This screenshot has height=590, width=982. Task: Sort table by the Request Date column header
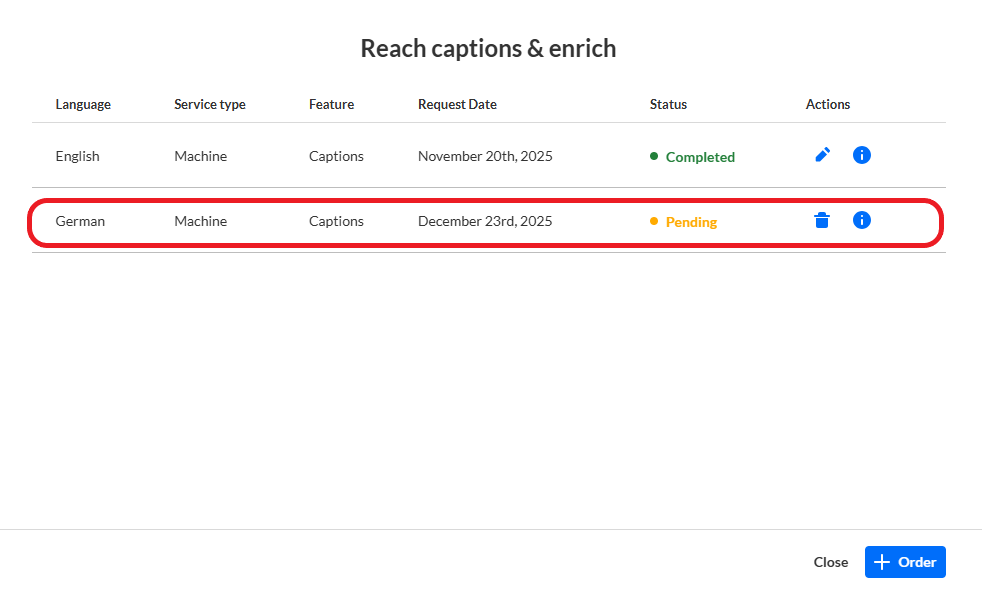coord(457,104)
